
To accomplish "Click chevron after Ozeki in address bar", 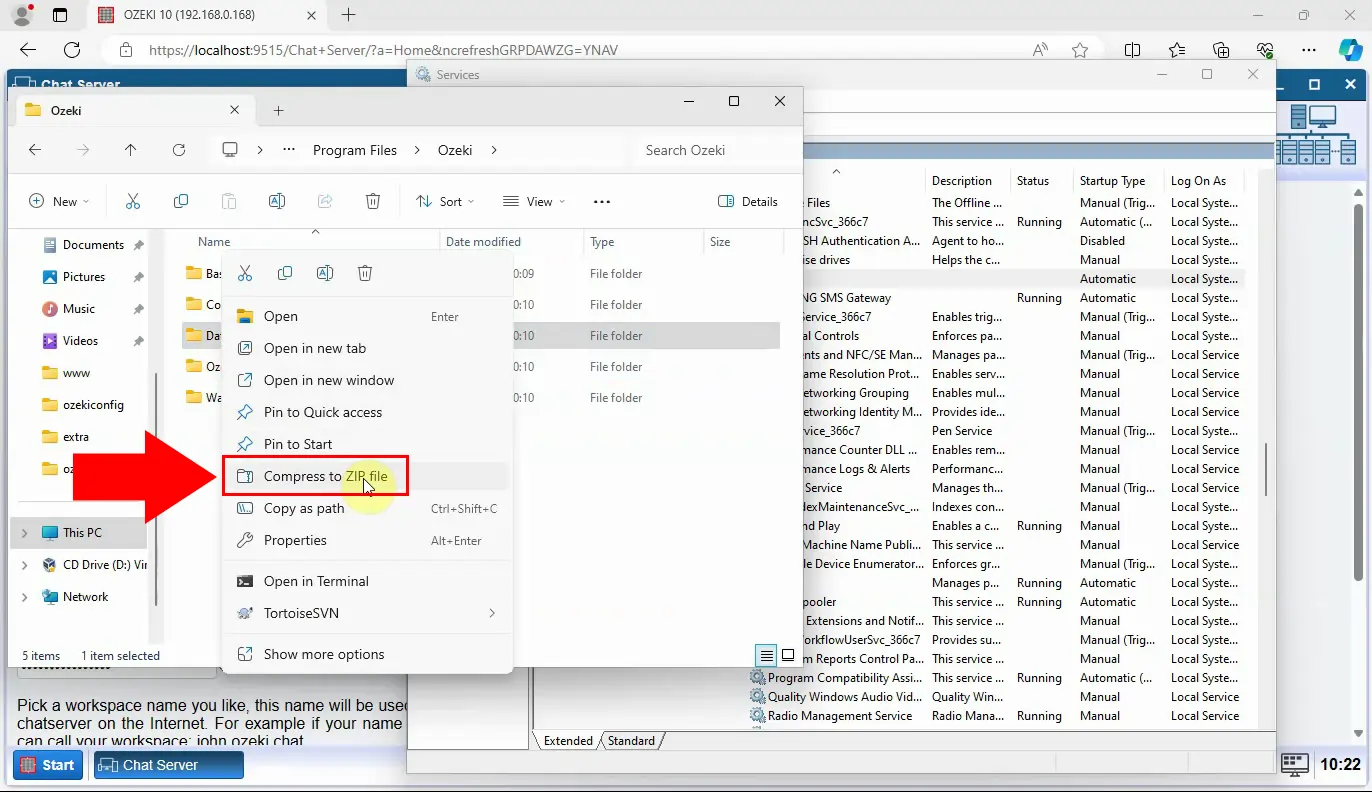I will [x=494, y=150].
